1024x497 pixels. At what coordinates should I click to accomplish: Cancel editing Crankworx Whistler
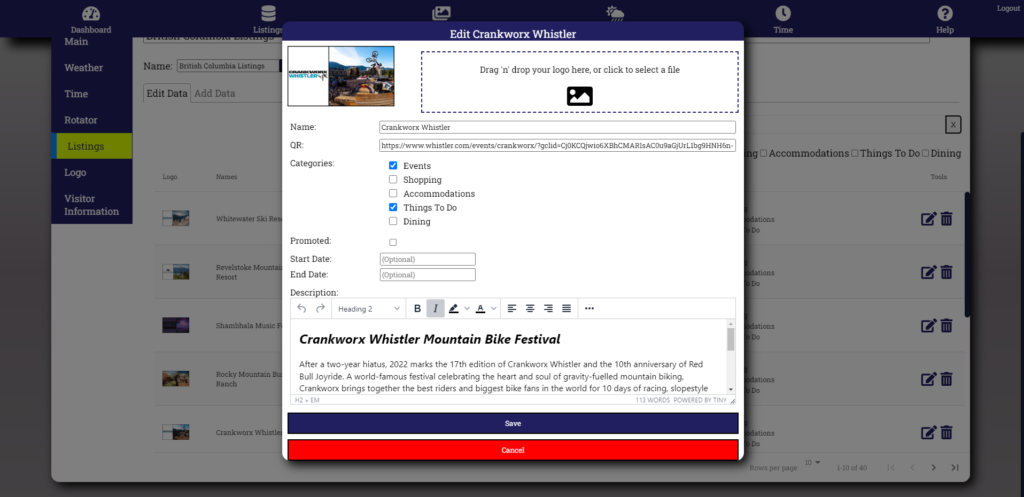coord(513,450)
